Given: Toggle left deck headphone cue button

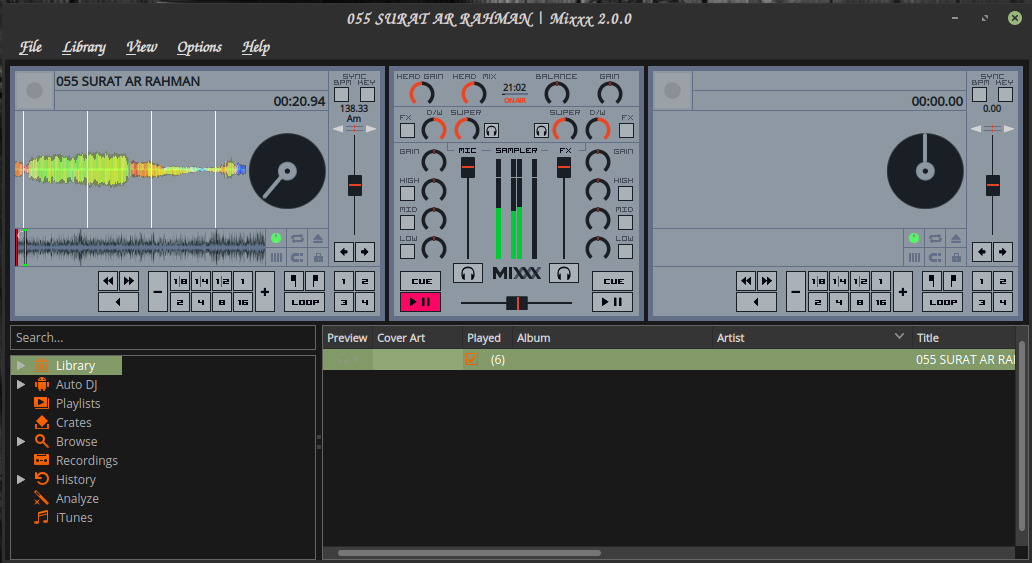Looking at the screenshot, I should tap(468, 273).
